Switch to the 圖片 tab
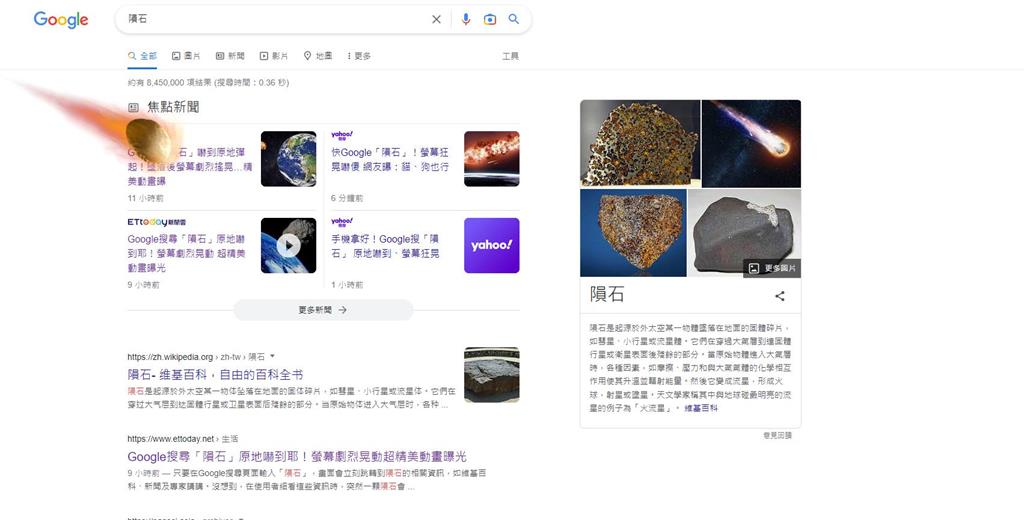Screen dimensions: 1024x520 click(186, 56)
